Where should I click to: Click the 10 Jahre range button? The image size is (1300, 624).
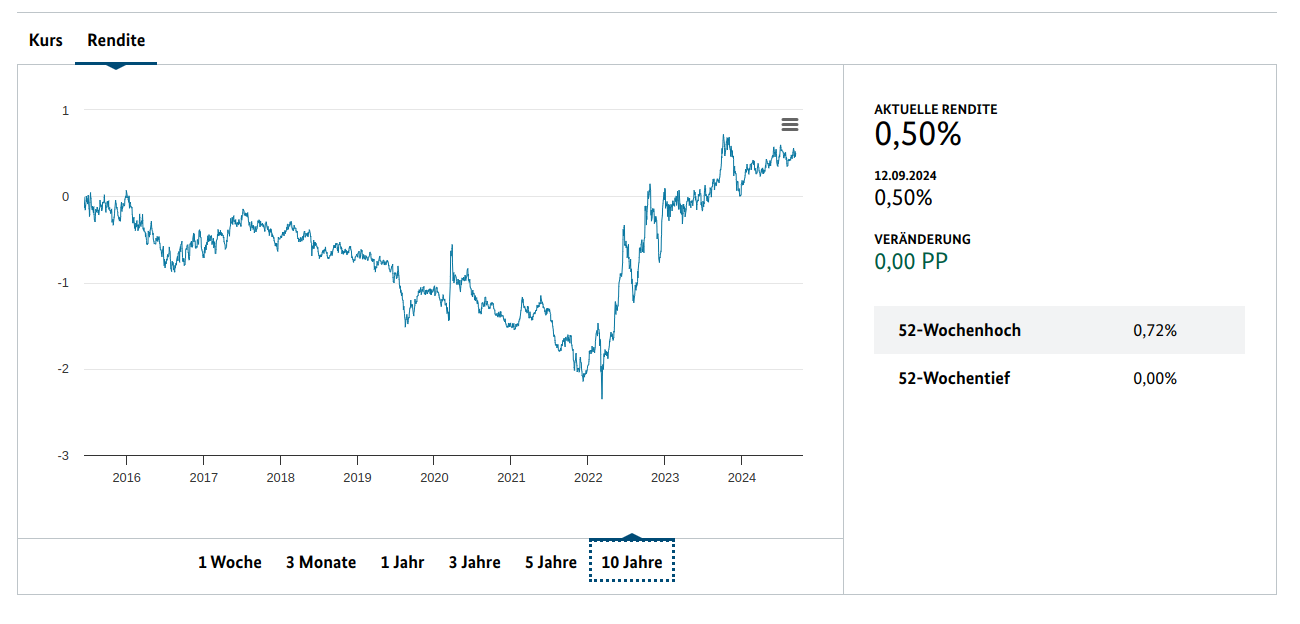point(632,562)
